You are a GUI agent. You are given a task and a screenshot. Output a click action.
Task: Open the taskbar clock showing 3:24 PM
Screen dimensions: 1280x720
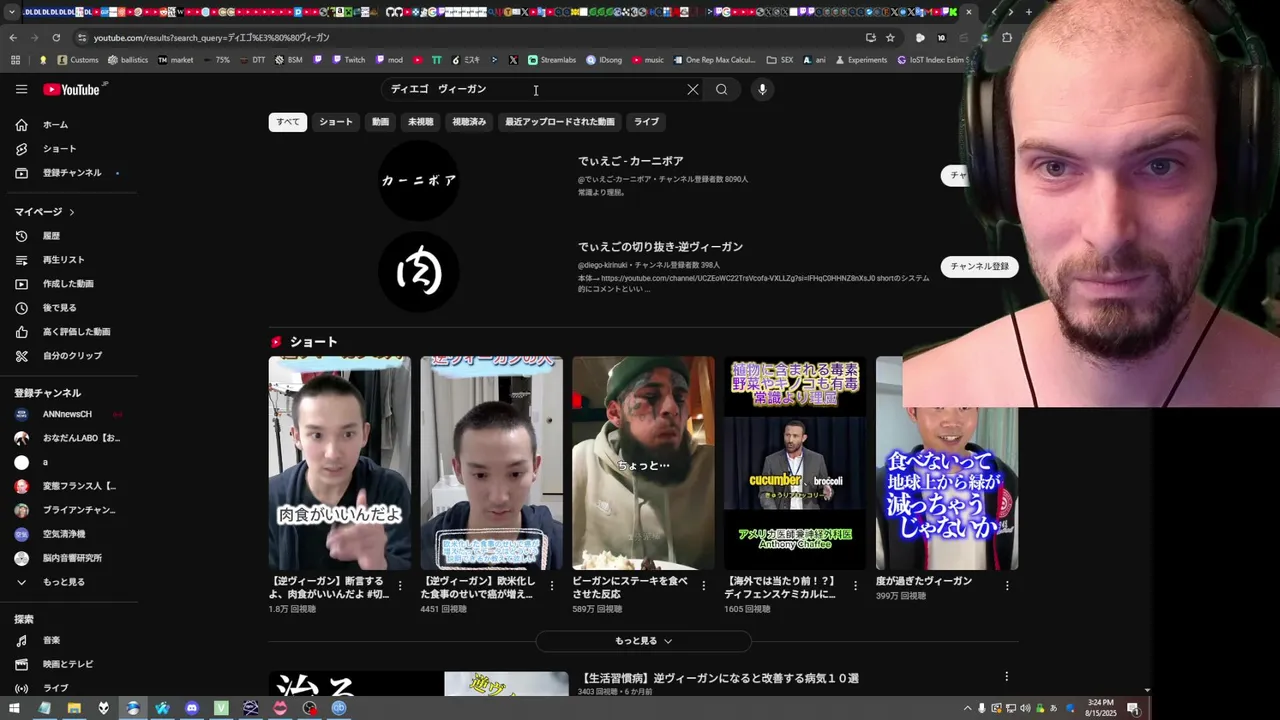click(1102, 708)
